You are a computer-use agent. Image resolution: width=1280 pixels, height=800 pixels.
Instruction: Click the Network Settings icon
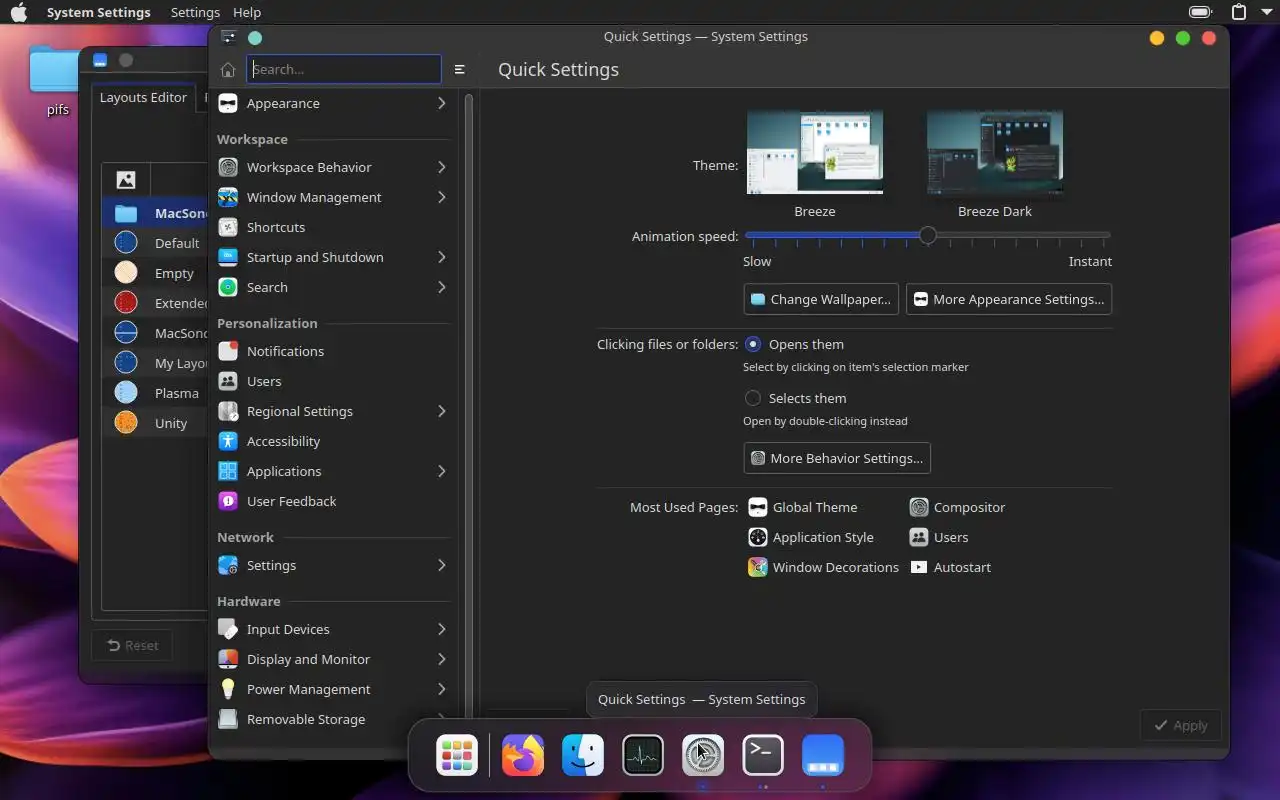pos(228,565)
